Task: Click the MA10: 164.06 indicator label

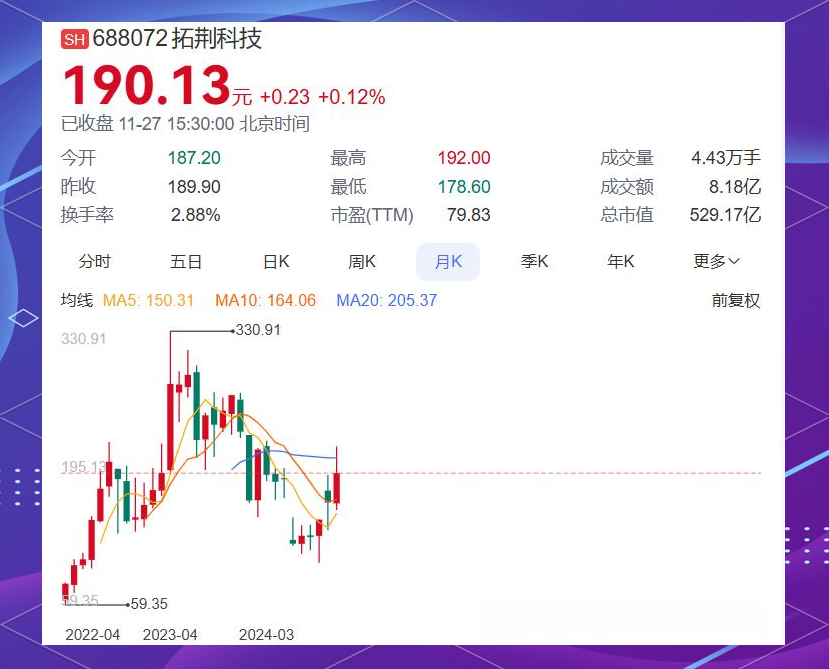Action: [x=265, y=300]
